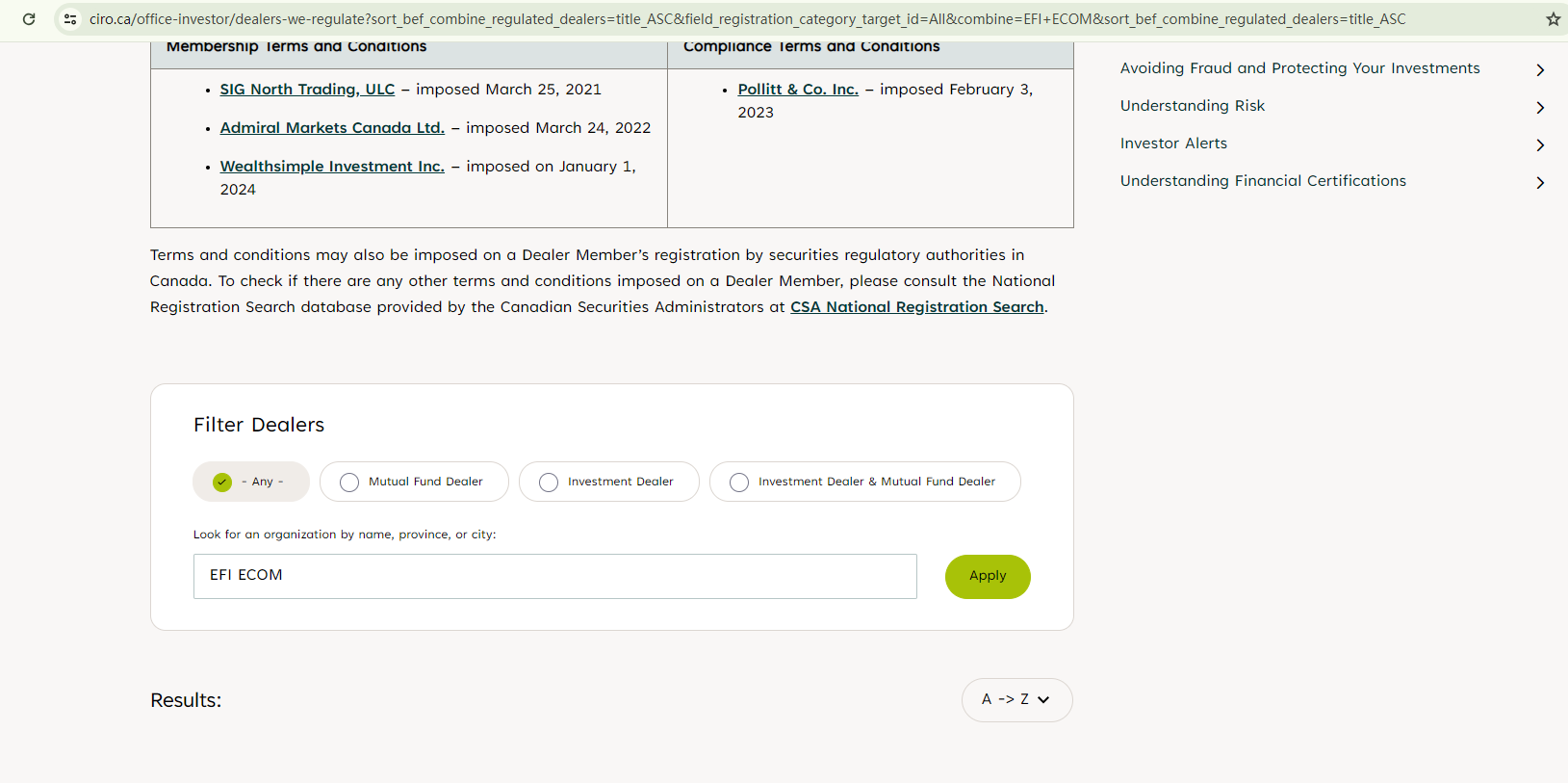Viewport: 1568px width, 783px height.
Task: Click the chevron beside Understanding Risk
Action: click(x=1540, y=108)
